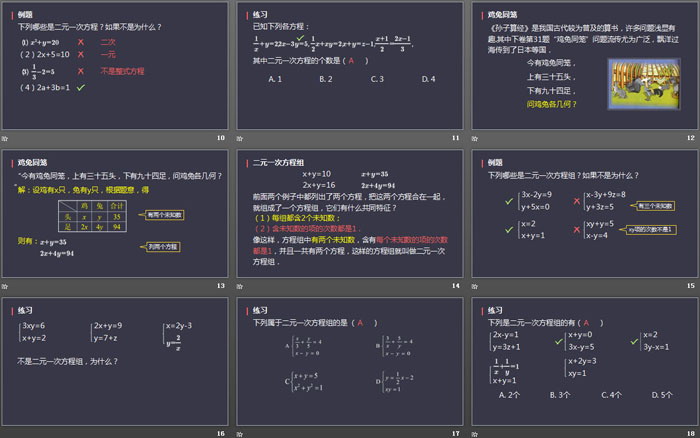Click the slide number label 14
This screenshot has width=700, height=438.
tap(455, 286)
